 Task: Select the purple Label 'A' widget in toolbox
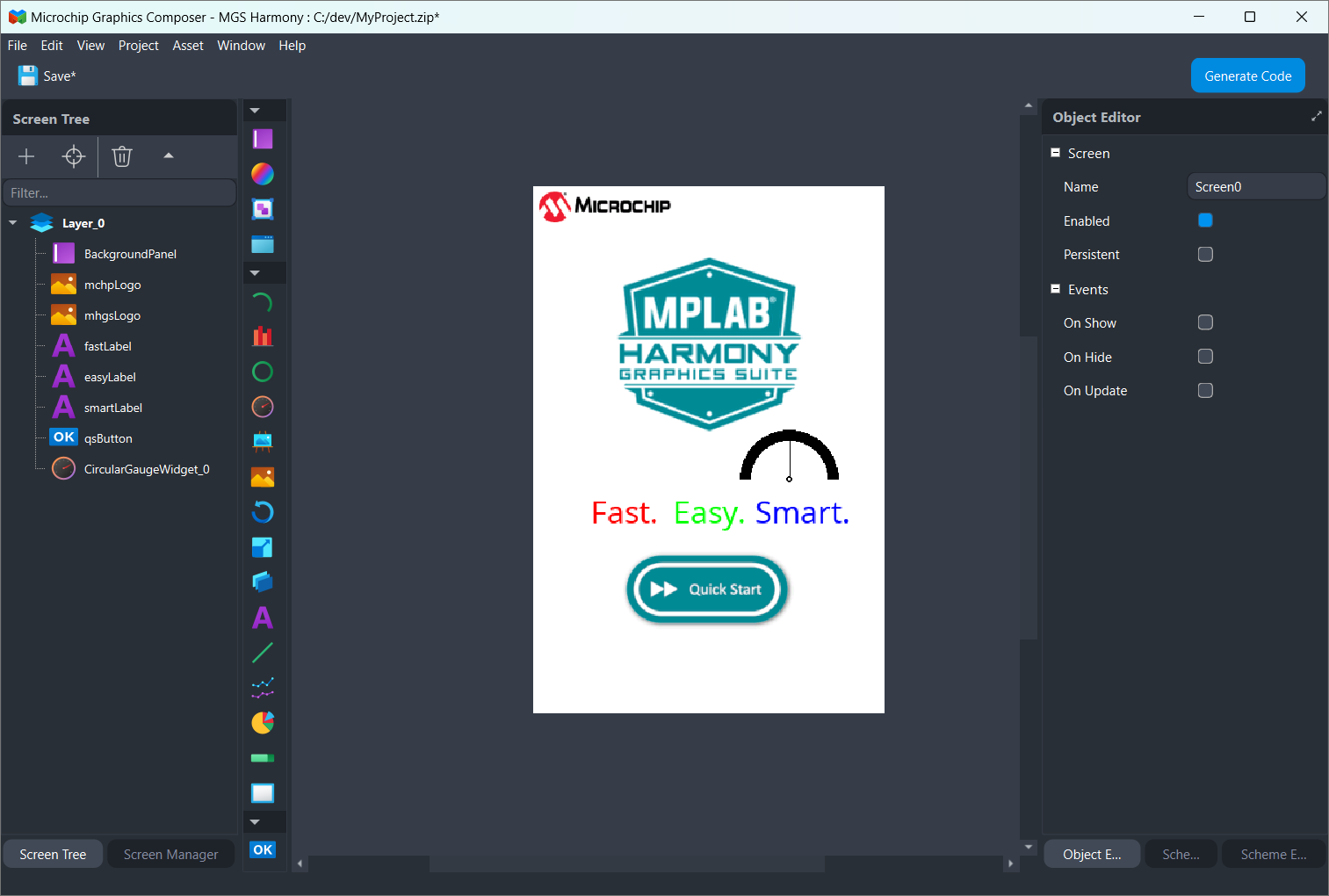pyautogui.click(x=263, y=618)
